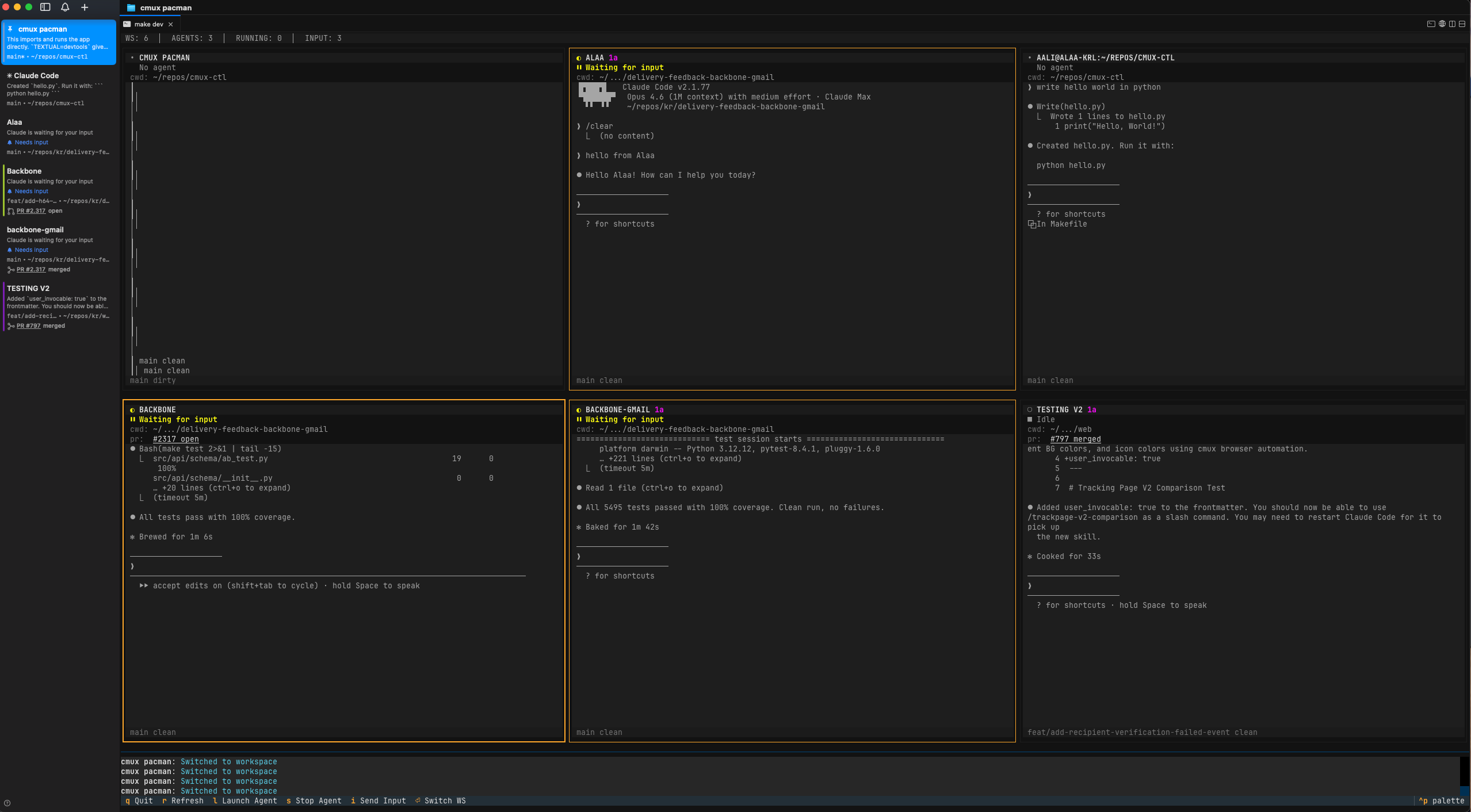Click the bell icon under Backbone workspace

point(10,191)
